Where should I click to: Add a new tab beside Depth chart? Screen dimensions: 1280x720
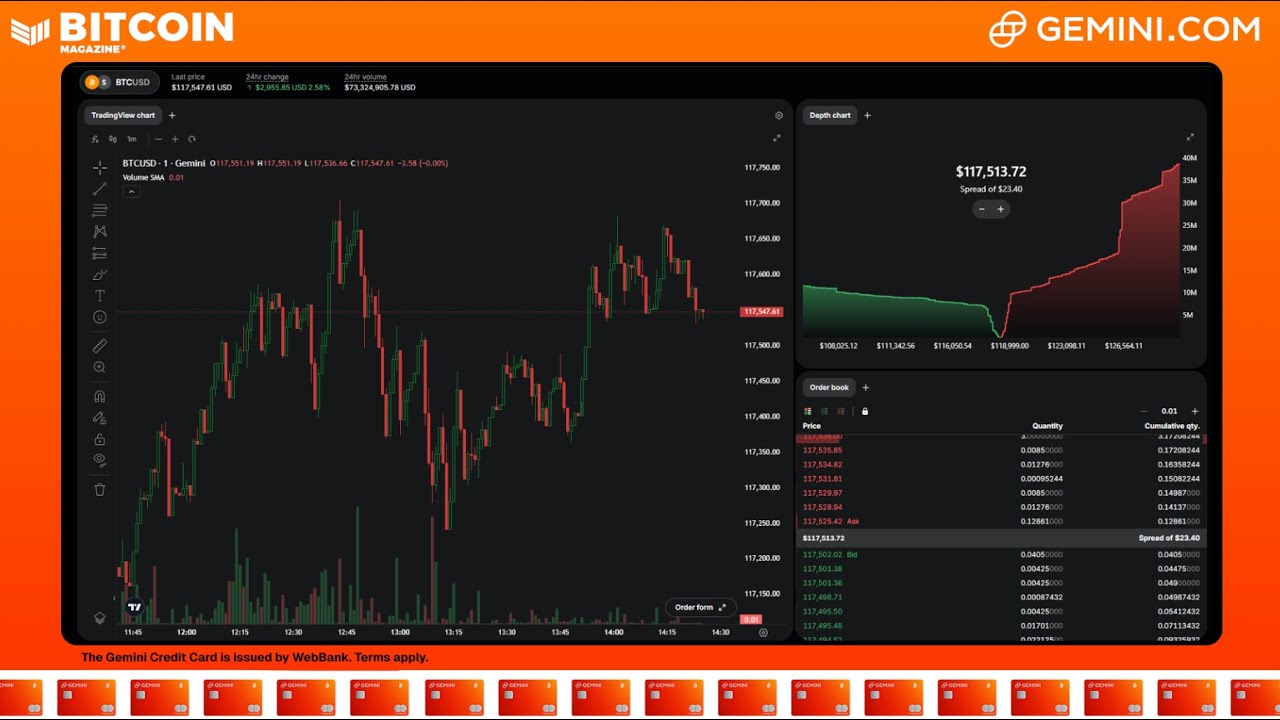pos(867,115)
